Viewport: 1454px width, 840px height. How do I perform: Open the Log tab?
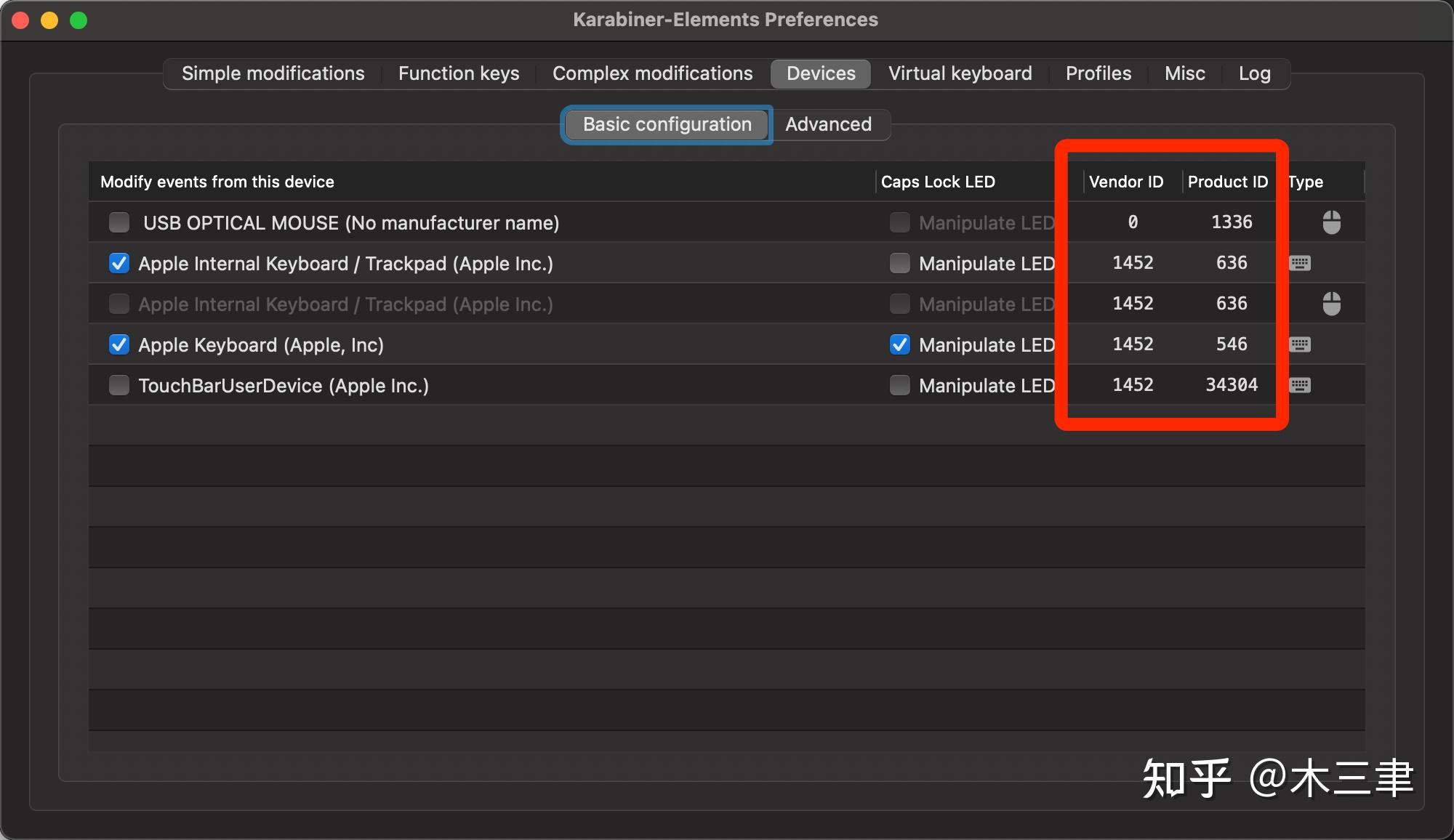[x=1254, y=73]
